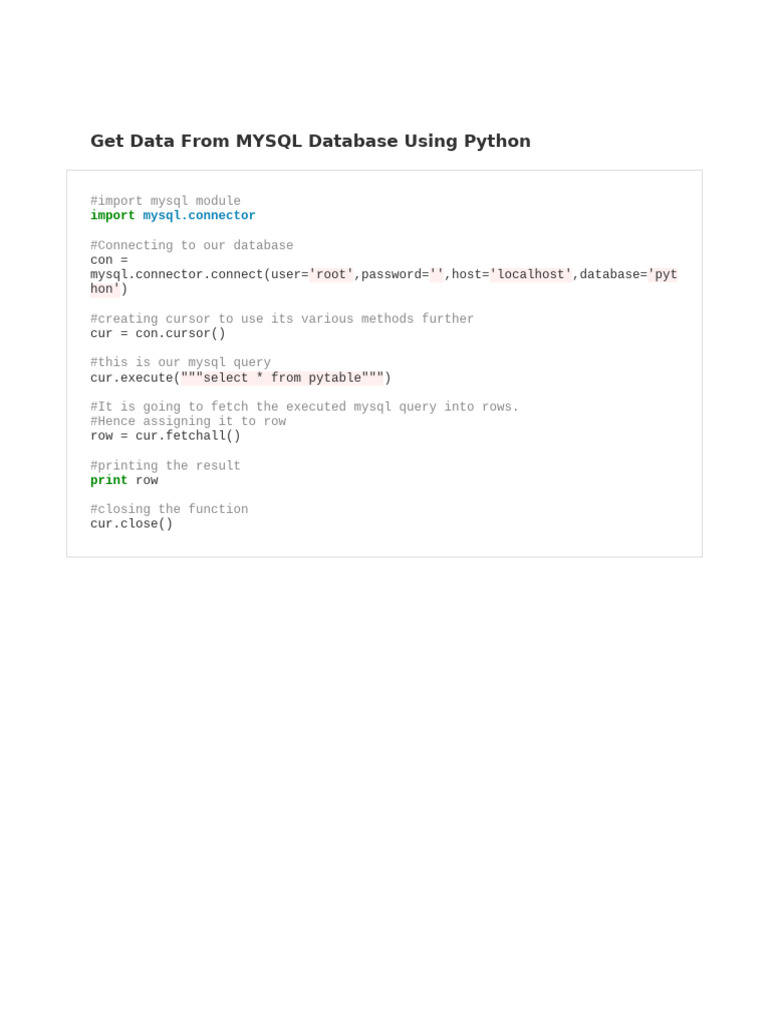768x1024 pixels.
Task: Click the '#Connecting to our database' comment
Action: (x=192, y=245)
